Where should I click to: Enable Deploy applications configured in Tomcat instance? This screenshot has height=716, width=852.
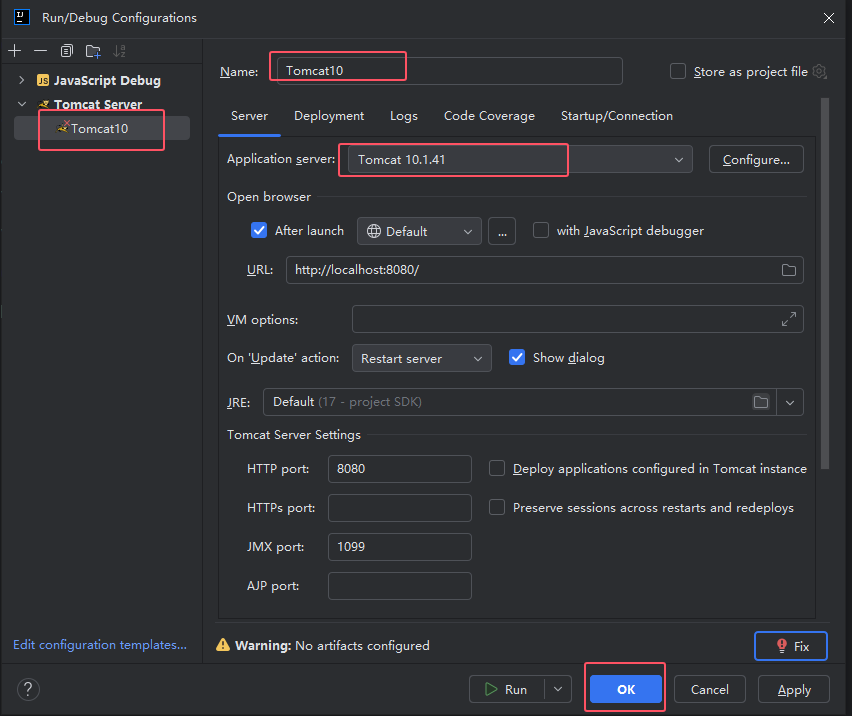click(x=497, y=468)
